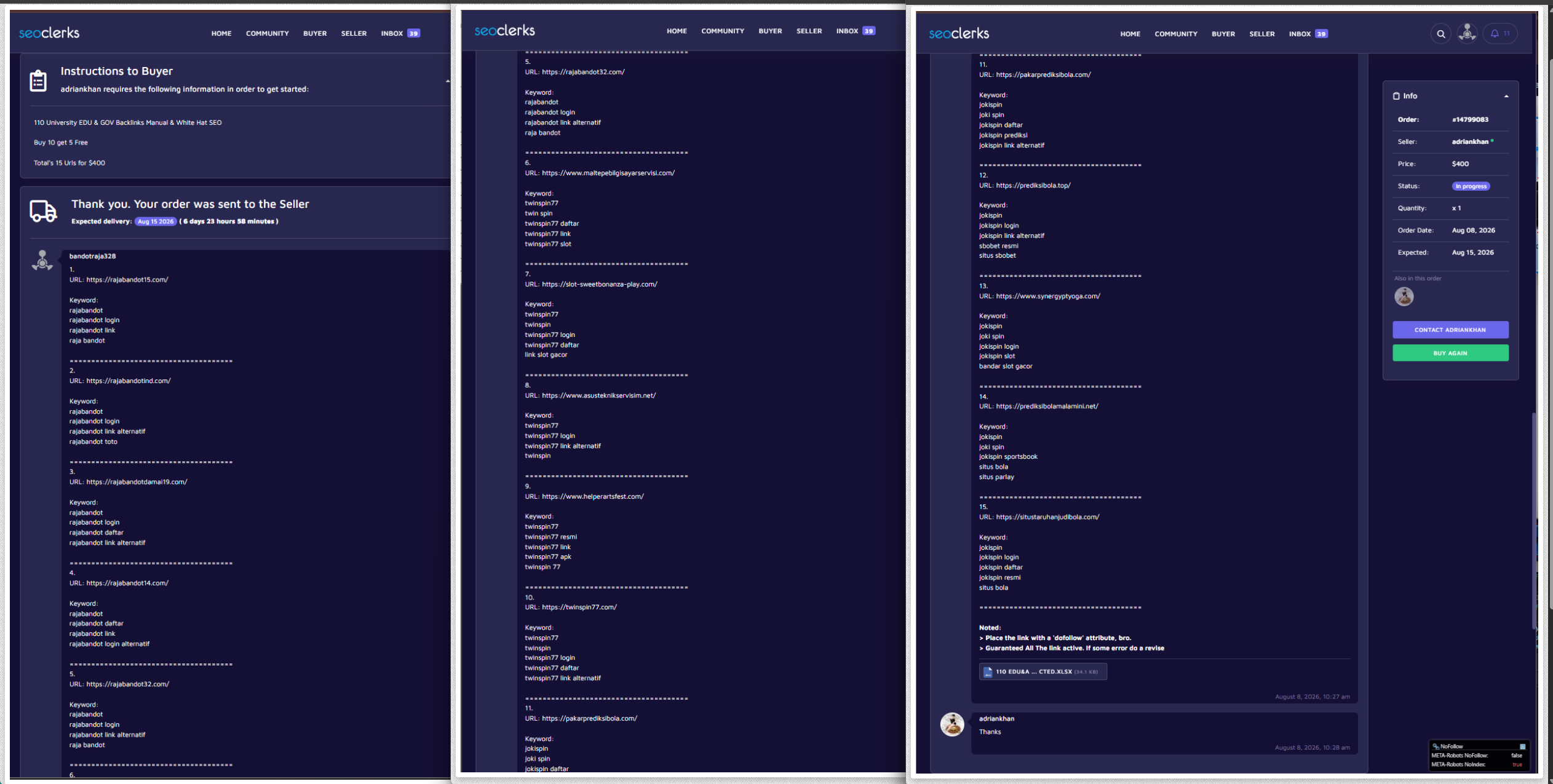Open the asusteknikservisim.net URL

[x=599, y=396]
